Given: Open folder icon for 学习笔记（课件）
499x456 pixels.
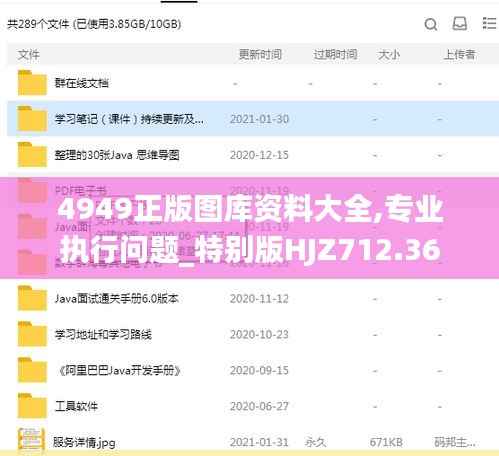Looking at the screenshot, I should coord(32,119).
